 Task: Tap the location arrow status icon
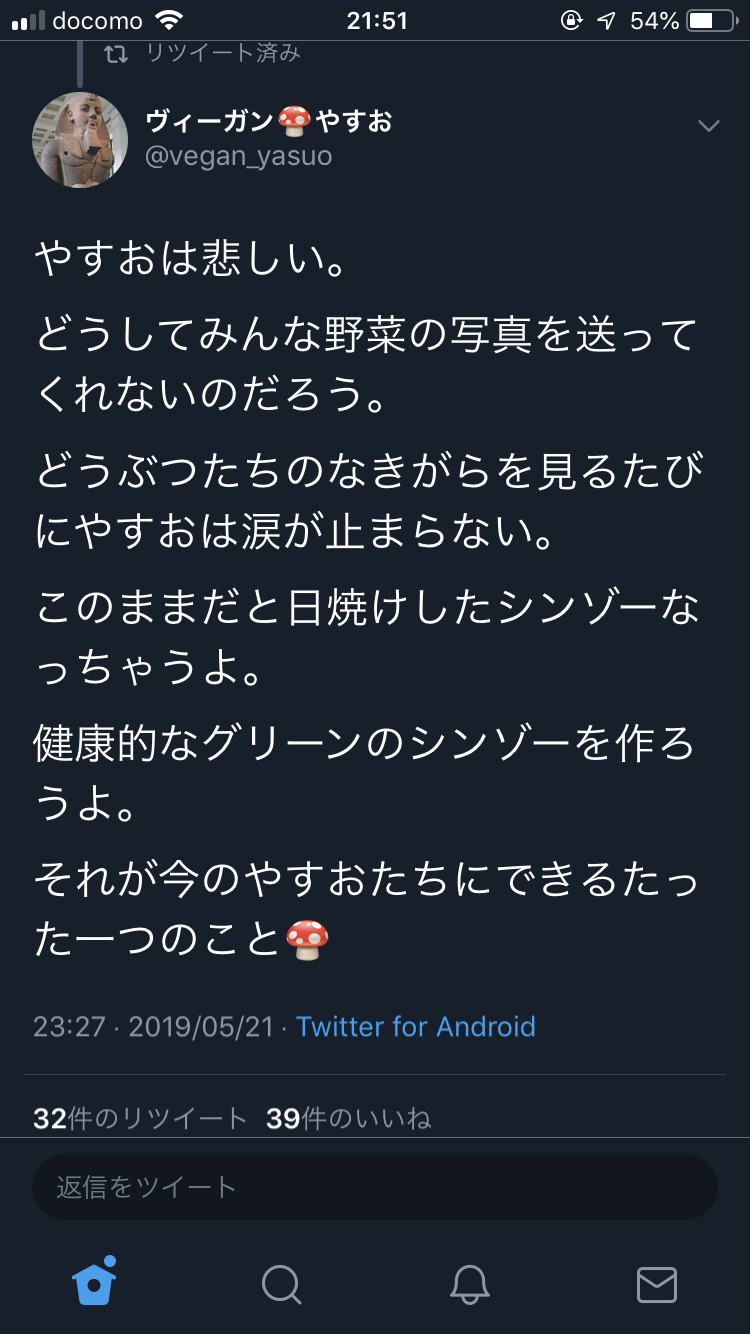[607, 20]
